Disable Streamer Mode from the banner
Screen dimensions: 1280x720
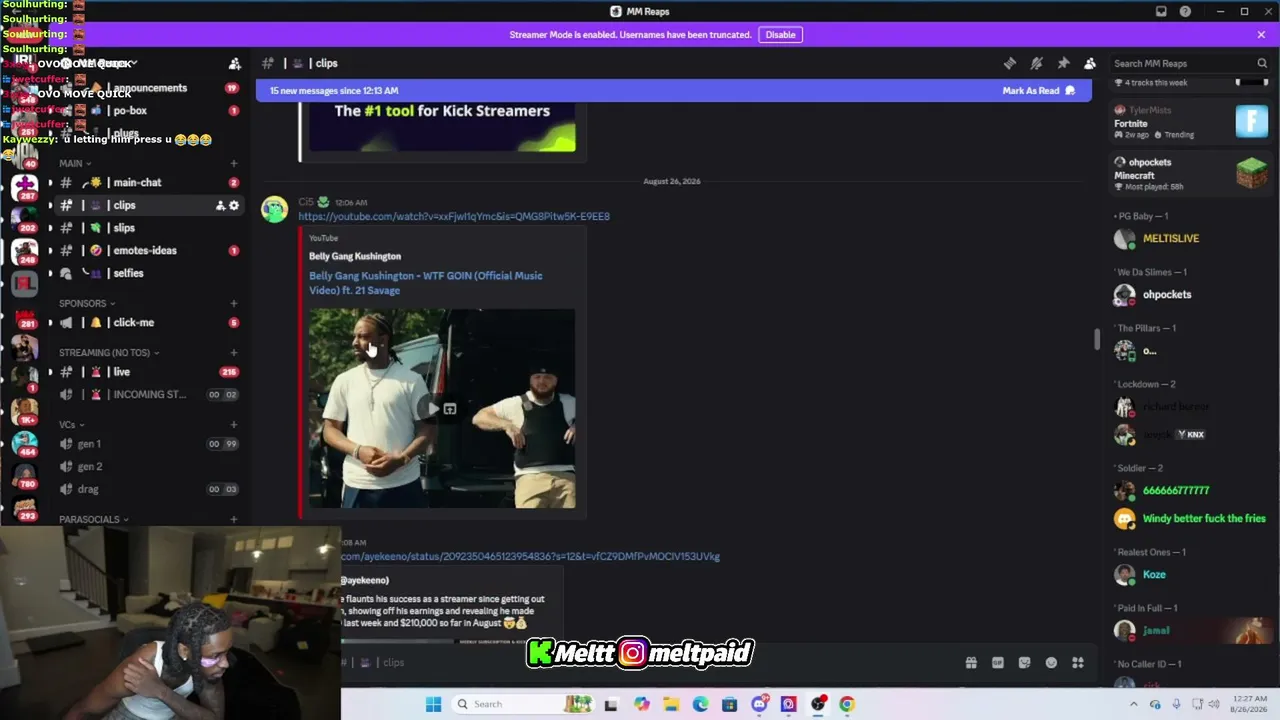point(780,34)
